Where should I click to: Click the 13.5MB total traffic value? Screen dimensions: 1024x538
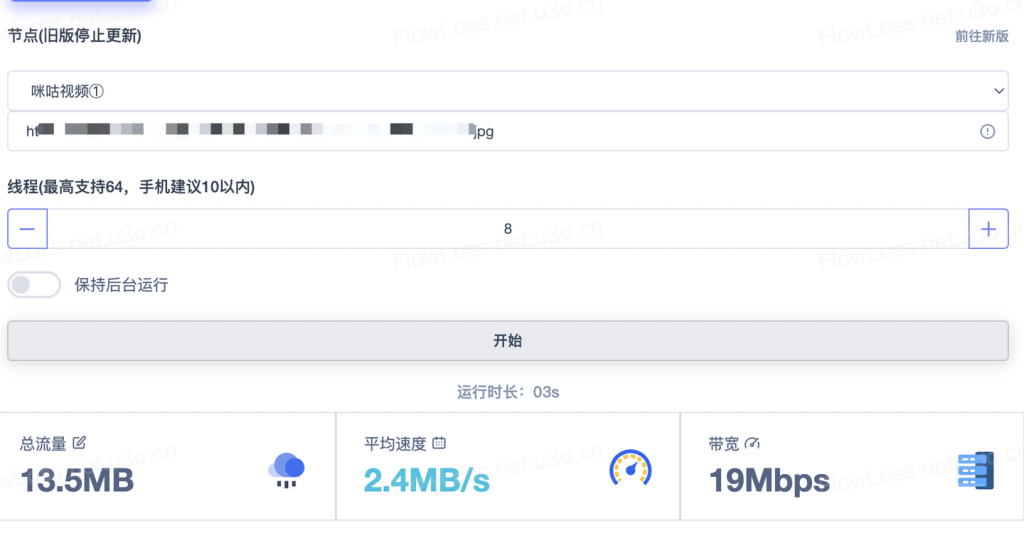77,481
